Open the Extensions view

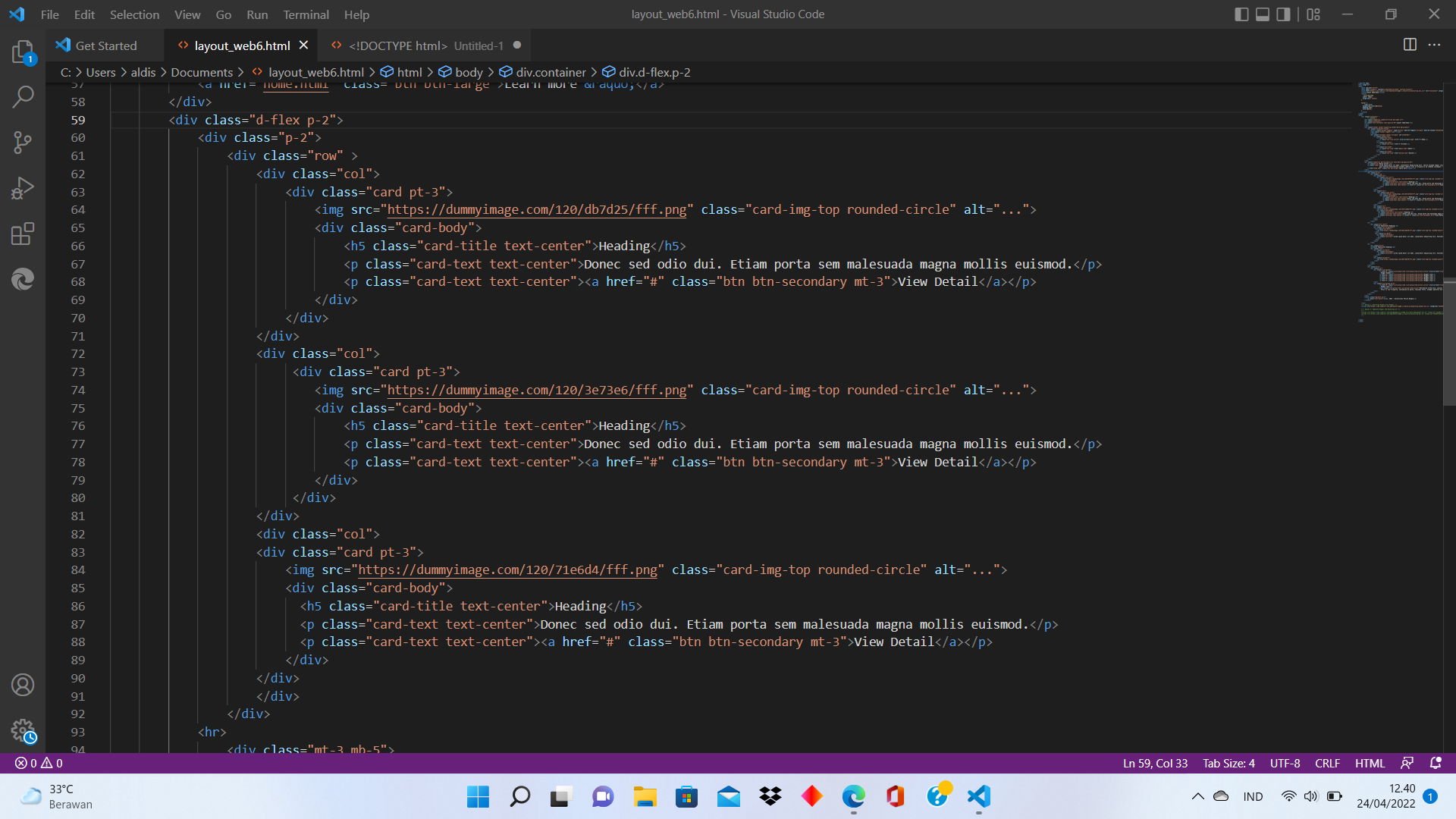23,234
